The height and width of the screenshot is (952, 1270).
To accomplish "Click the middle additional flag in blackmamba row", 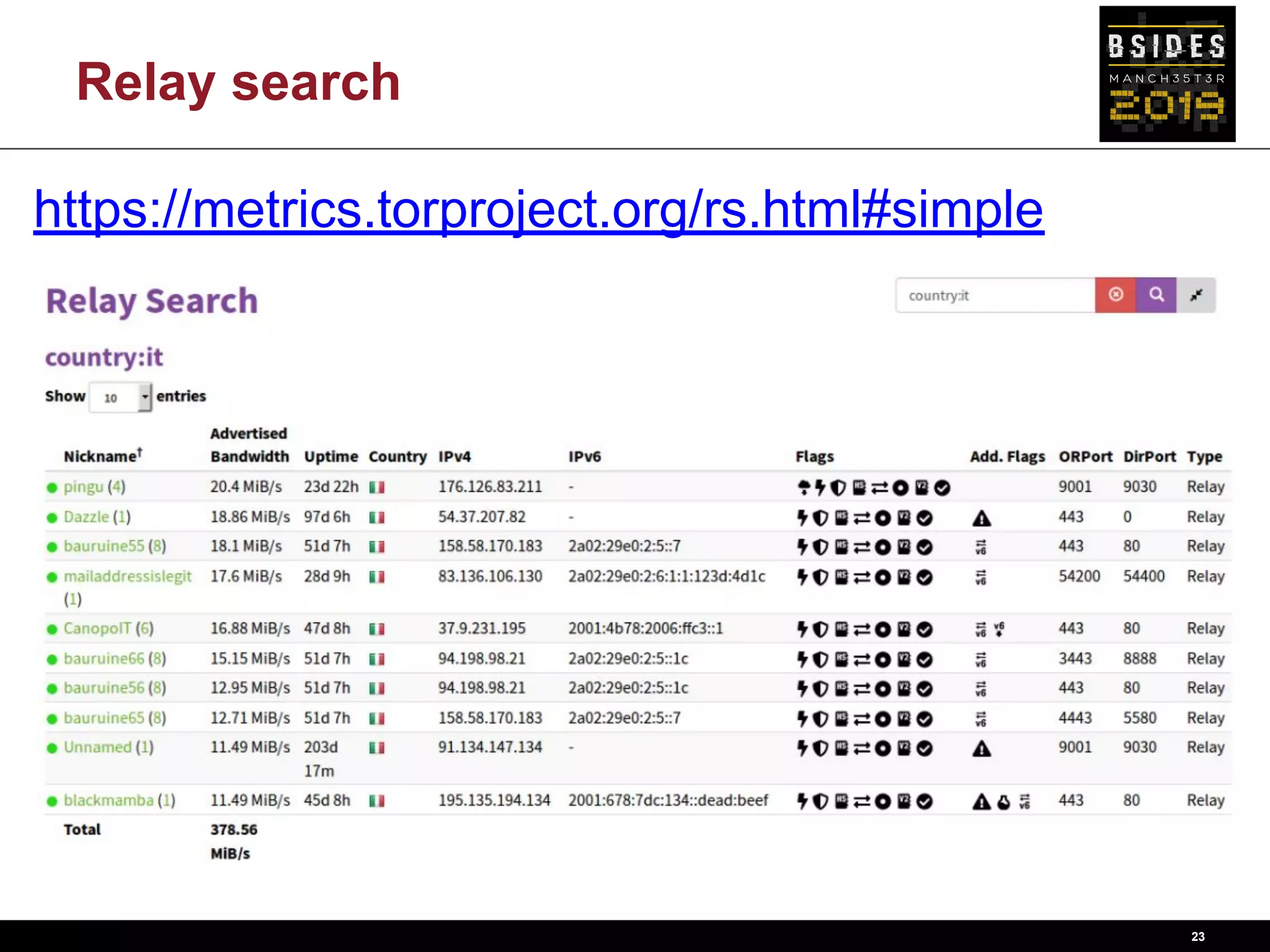I will click(x=1004, y=802).
